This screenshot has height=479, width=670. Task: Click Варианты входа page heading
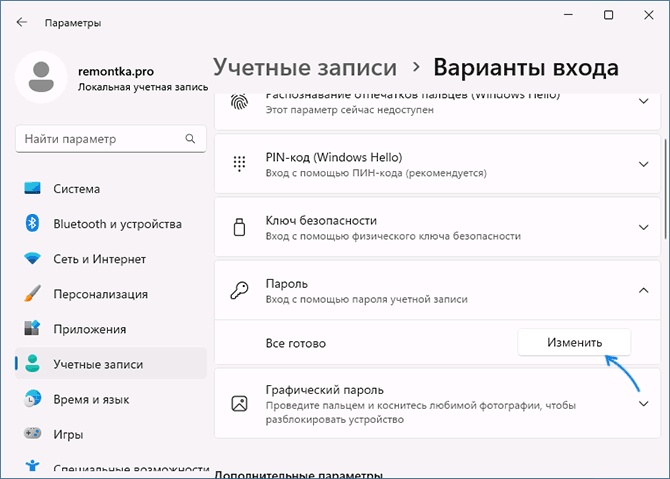[526, 68]
